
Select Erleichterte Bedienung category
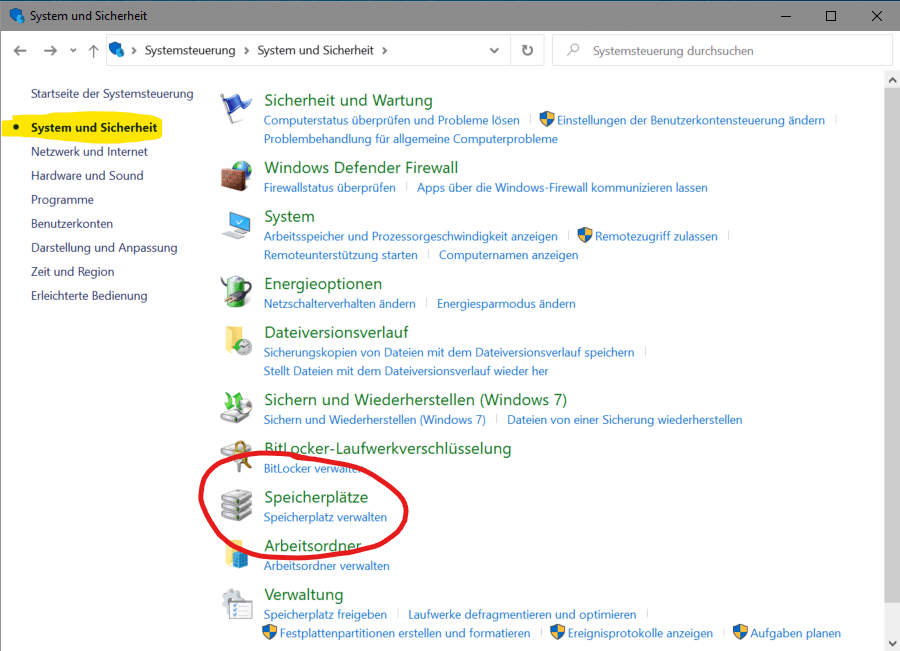tap(89, 296)
